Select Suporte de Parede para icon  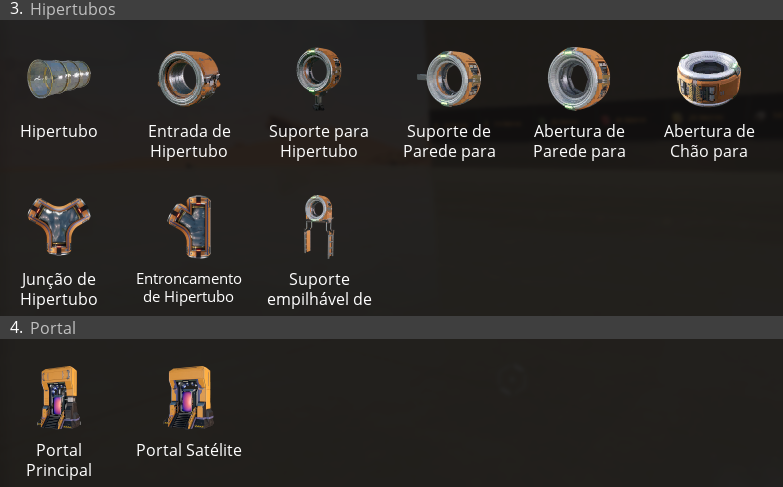coord(449,77)
